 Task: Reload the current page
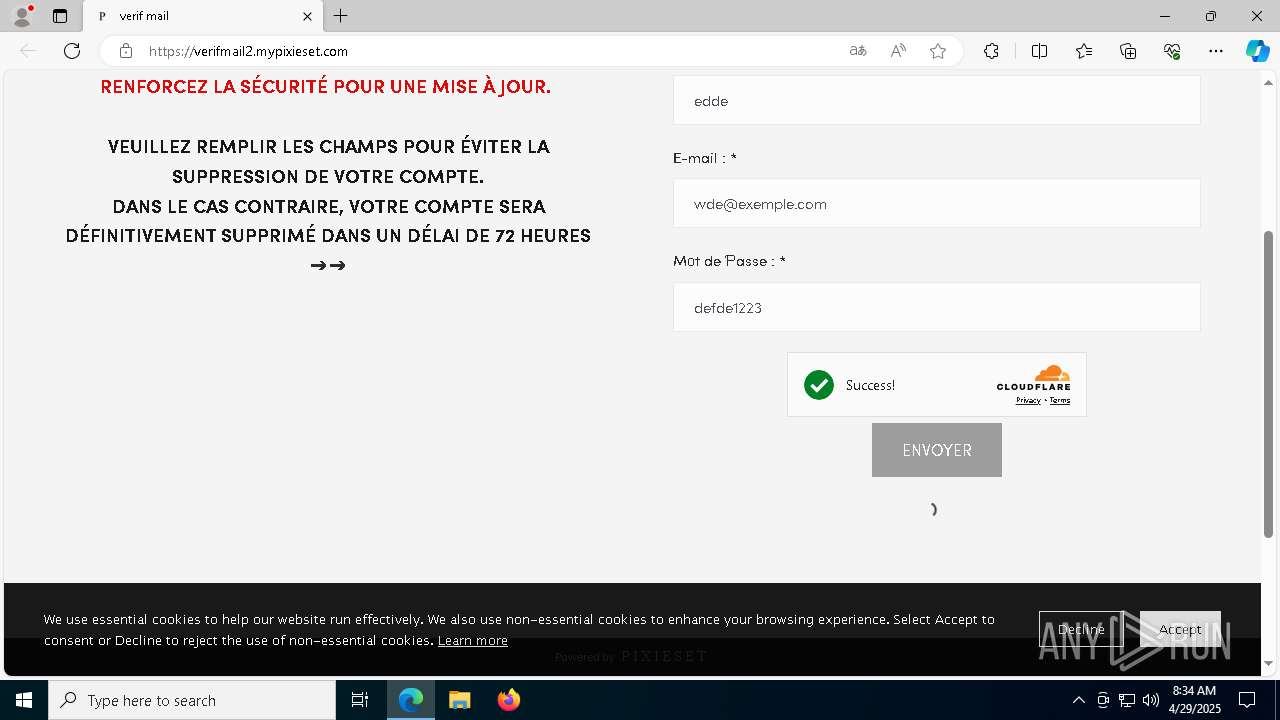click(x=72, y=51)
